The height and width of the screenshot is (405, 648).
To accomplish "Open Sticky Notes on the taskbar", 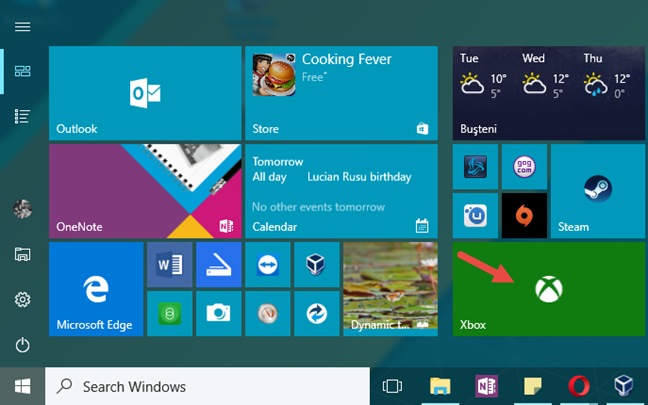I will 533,386.
